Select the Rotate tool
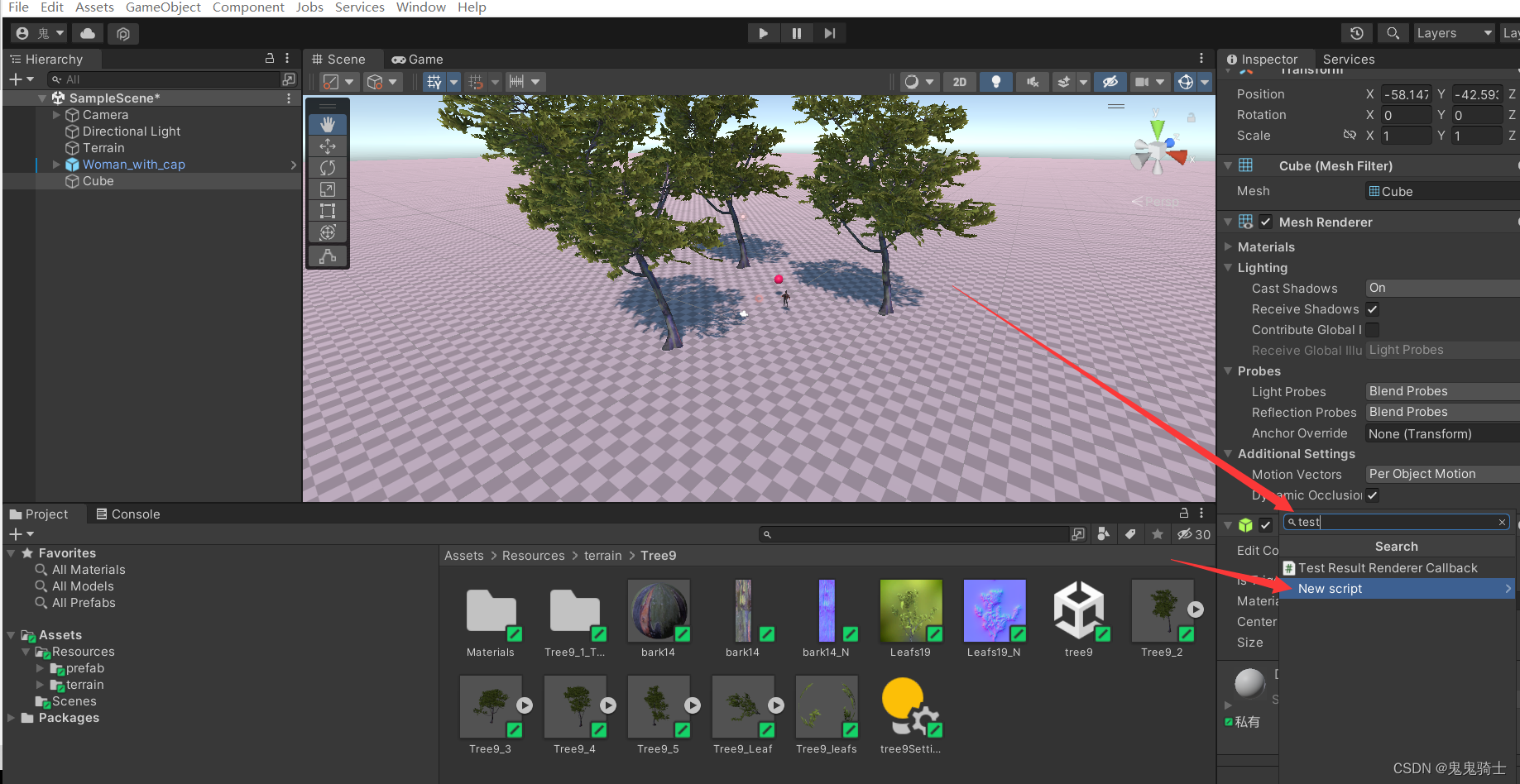Image resolution: width=1520 pixels, height=784 pixels. pos(328,168)
